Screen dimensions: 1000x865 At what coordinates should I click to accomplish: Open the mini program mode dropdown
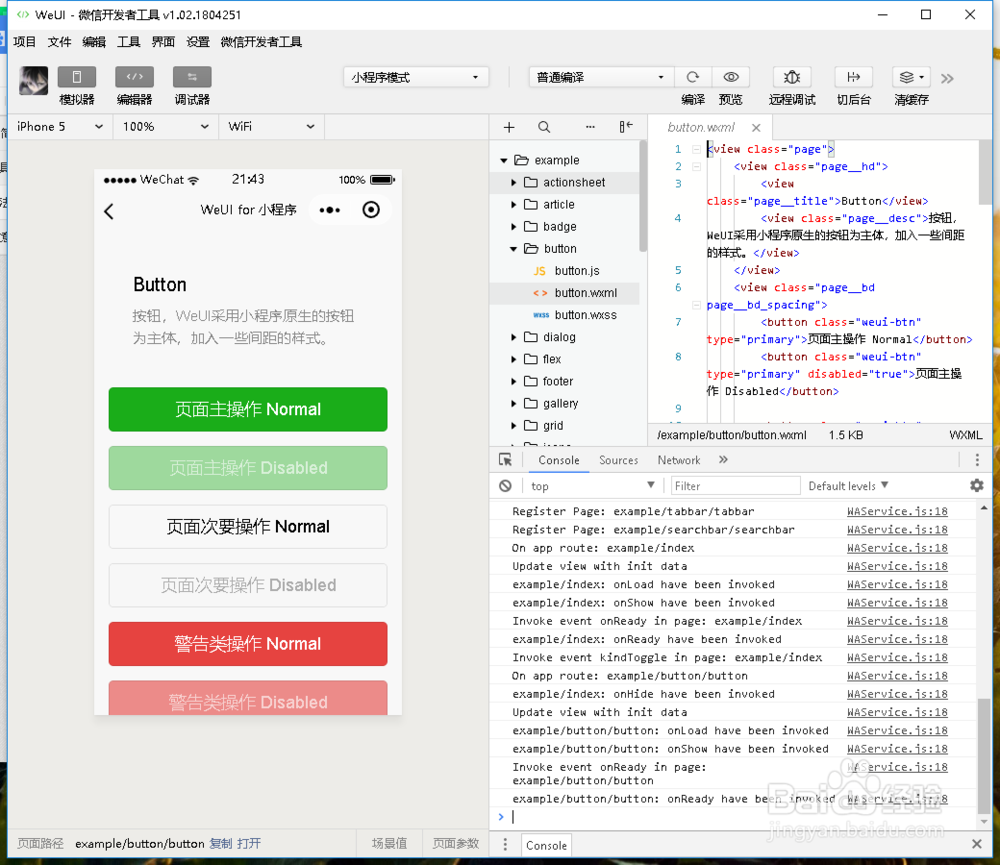416,77
